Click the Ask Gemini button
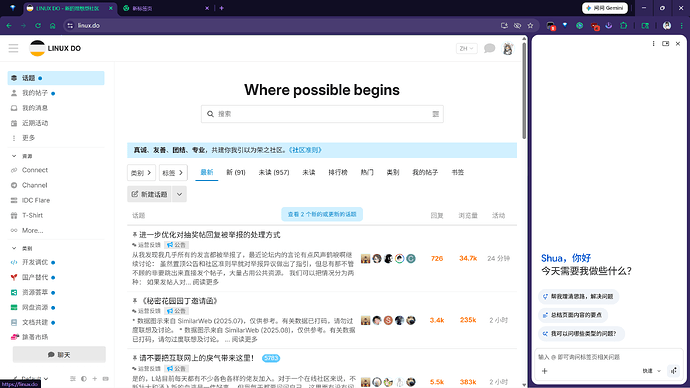 (x=605, y=8)
